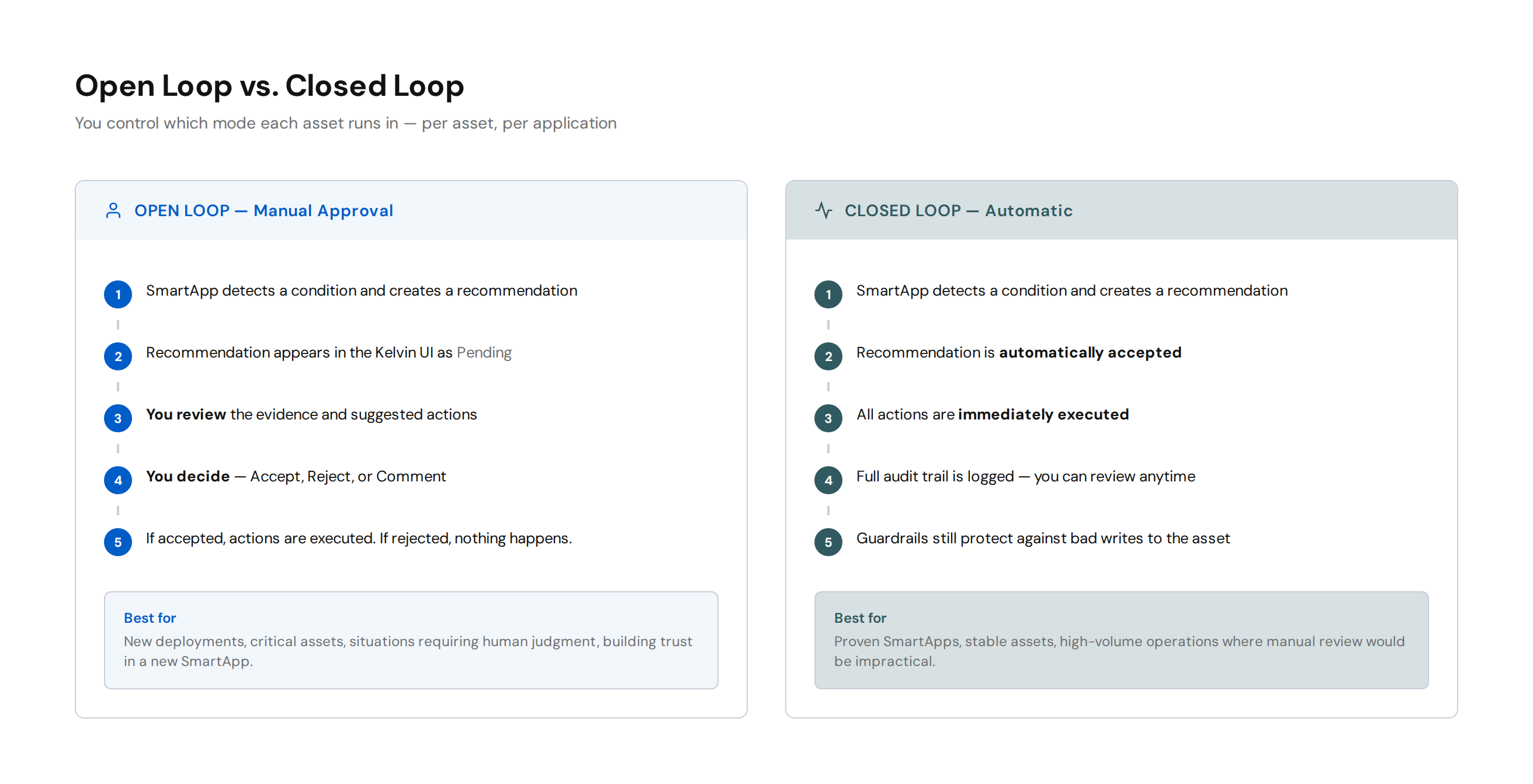Click Closed Loop step 5 badge
Image resolution: width=1533 pixels, height=784 pixels.
pyautogui.click(x=828, y=542)
